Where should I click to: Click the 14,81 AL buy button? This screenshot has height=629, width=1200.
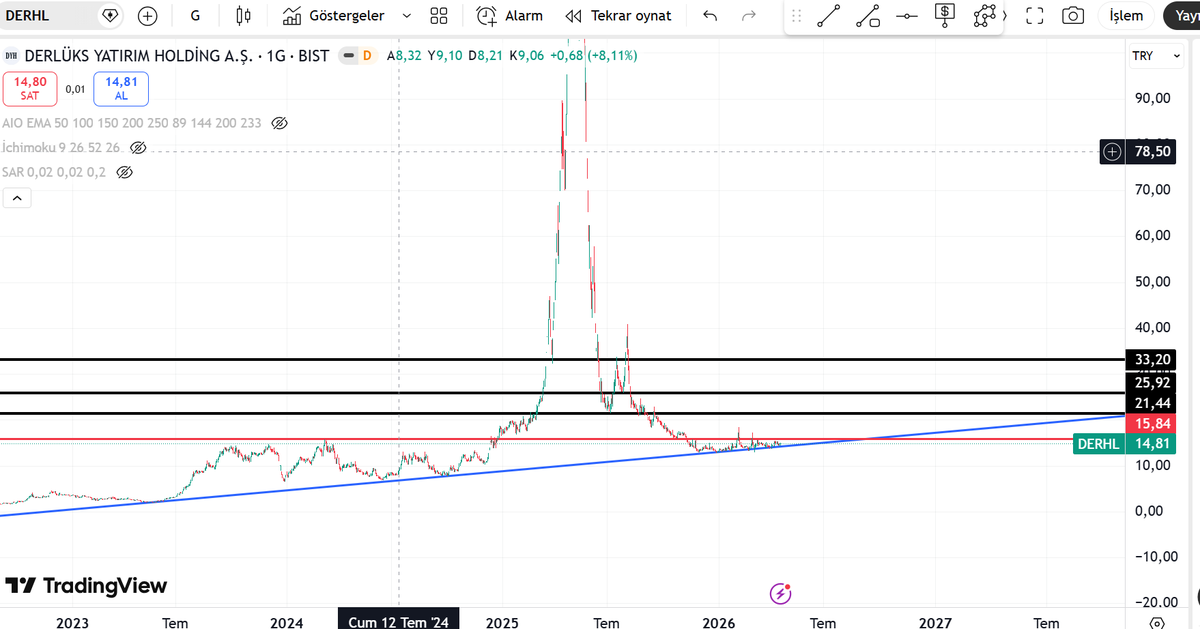tap(121, 88)
